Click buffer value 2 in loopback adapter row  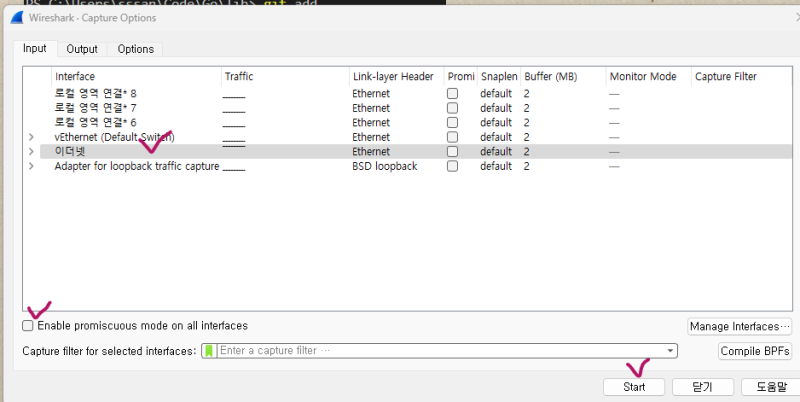click(x=527, y=166)
